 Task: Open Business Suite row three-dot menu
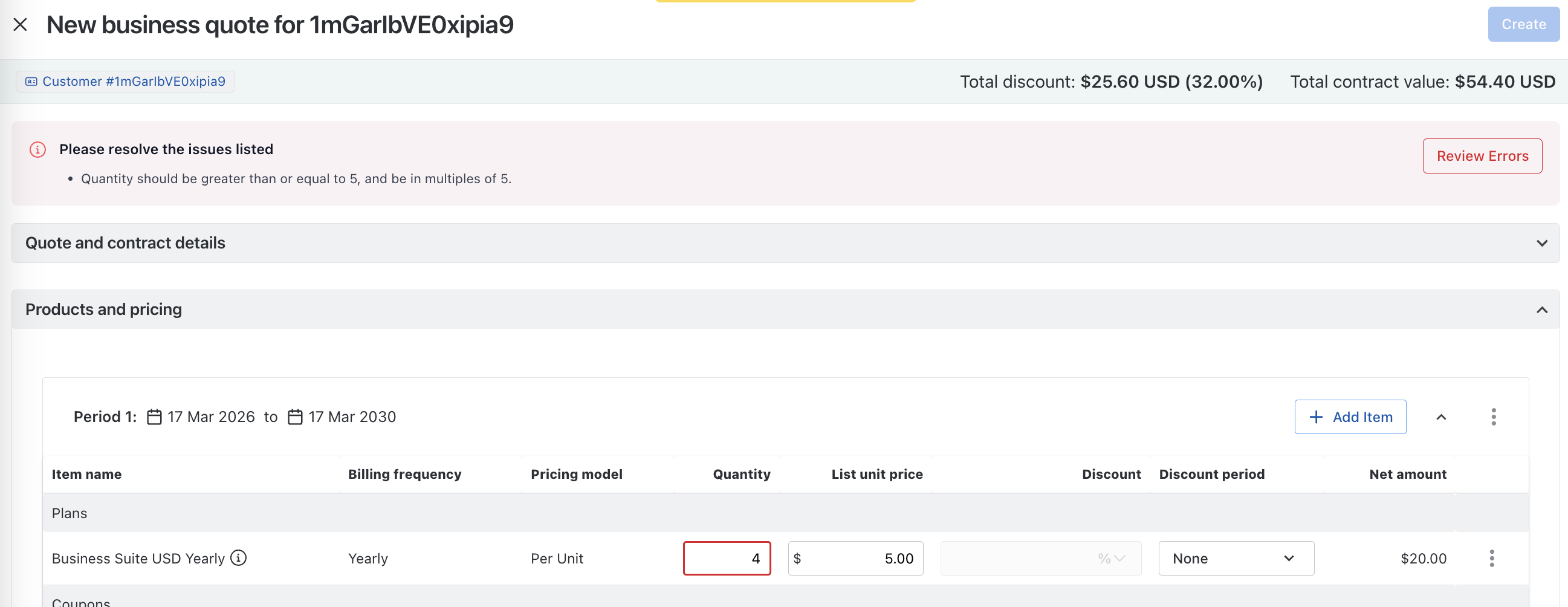click(1491, 558)
